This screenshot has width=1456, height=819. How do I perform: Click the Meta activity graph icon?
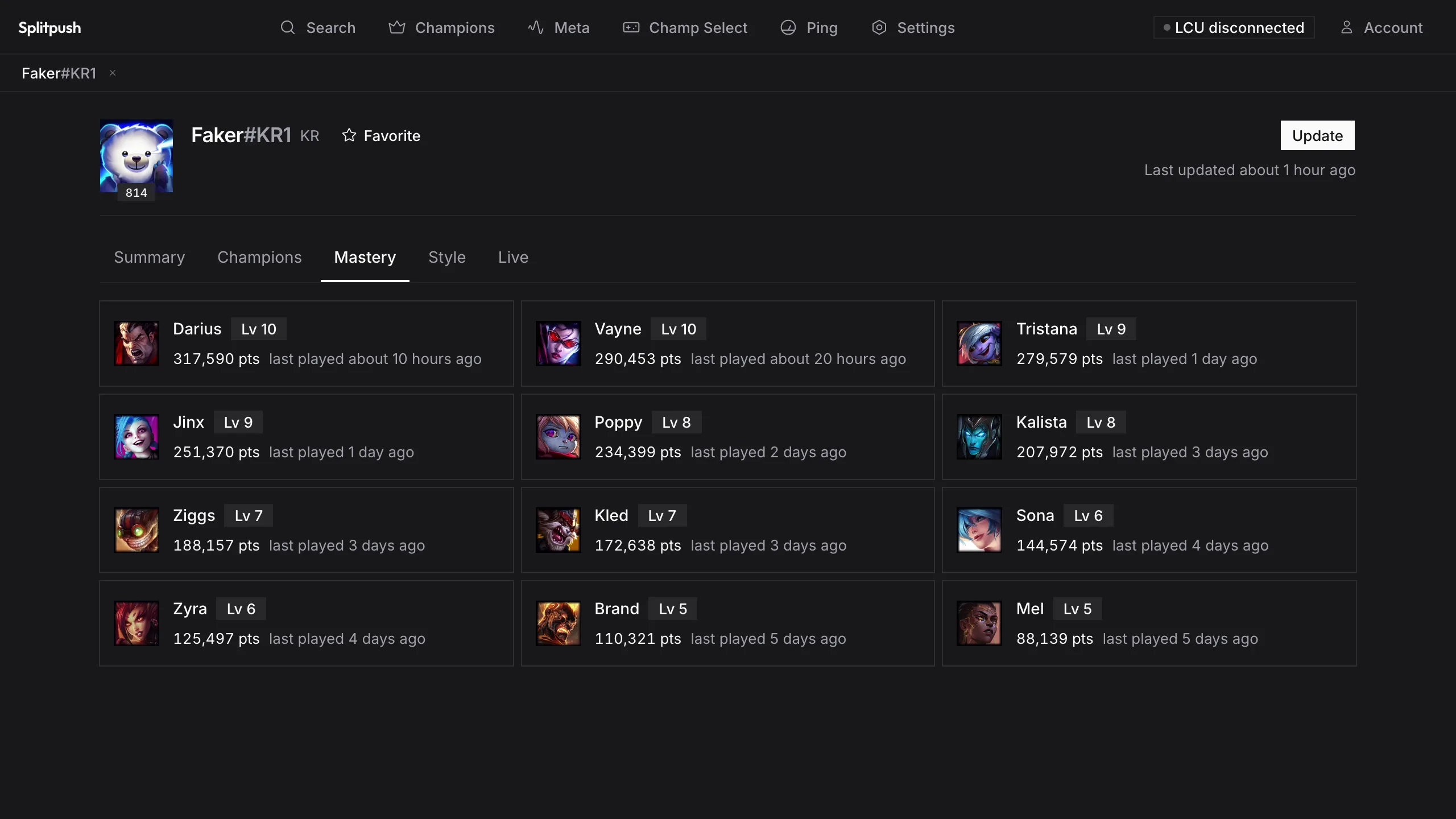[x=536, y=27]
